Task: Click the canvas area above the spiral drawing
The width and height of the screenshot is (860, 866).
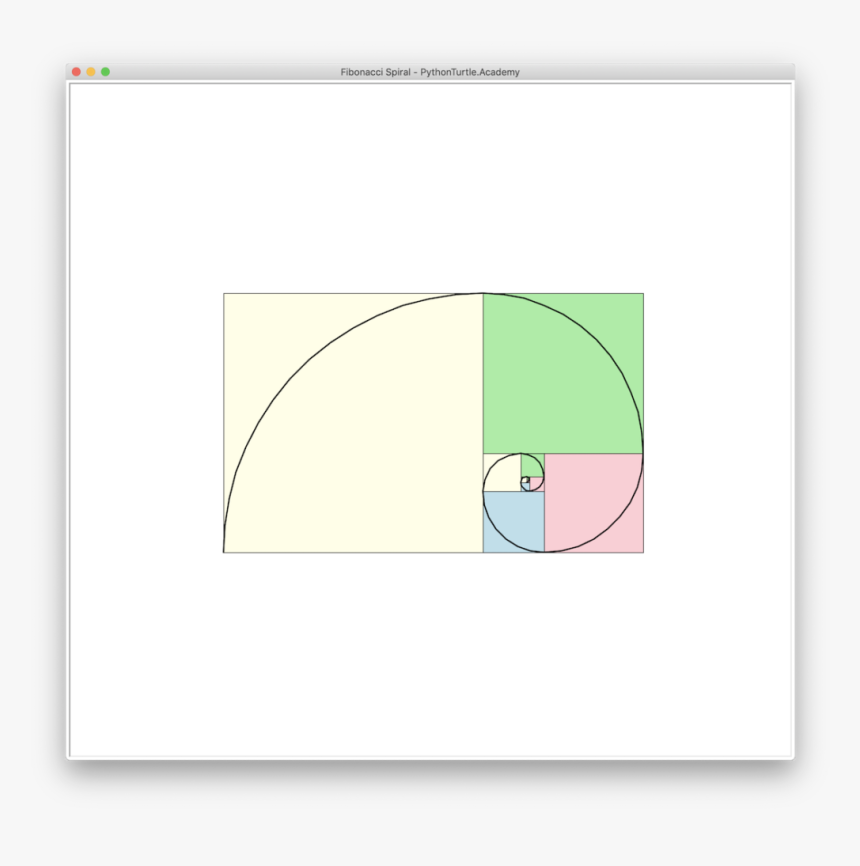Action: [x=430, y=180]
